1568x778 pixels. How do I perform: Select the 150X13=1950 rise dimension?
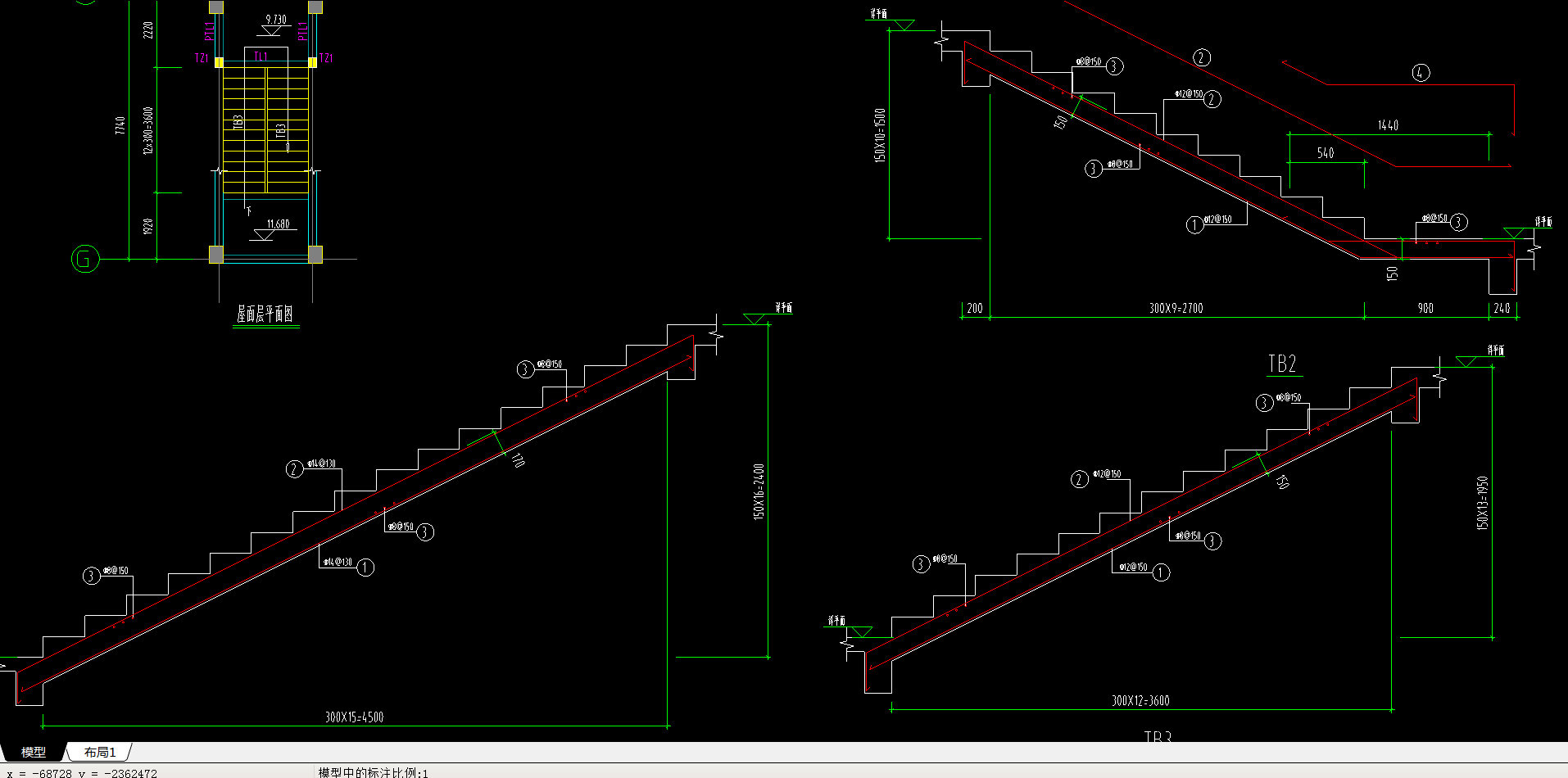(x=1482, y=503)
